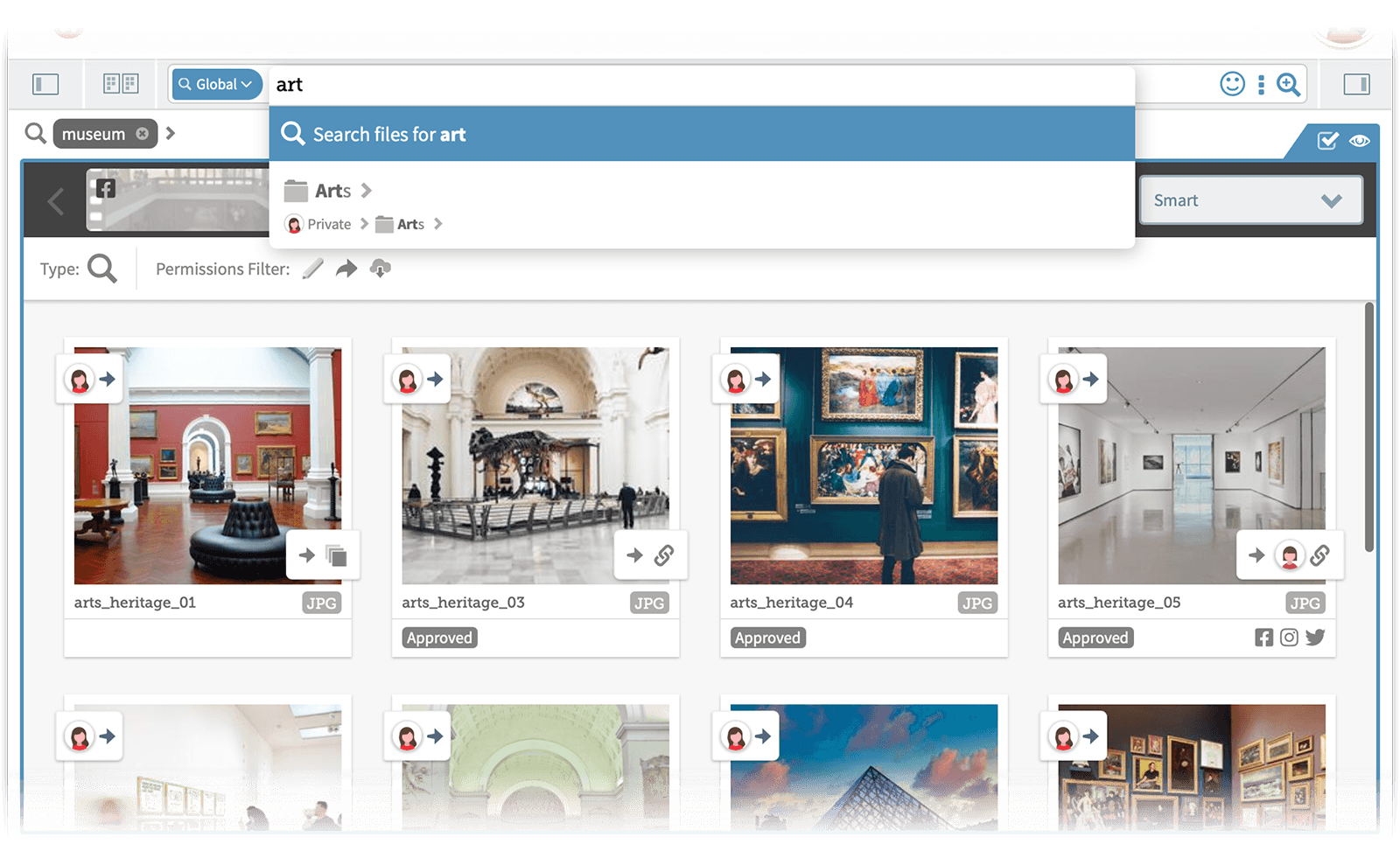The height and width of the screenshot is (858, 1400).
Task: Click arts_heritage_01 file name
Action: coord(135,603)
